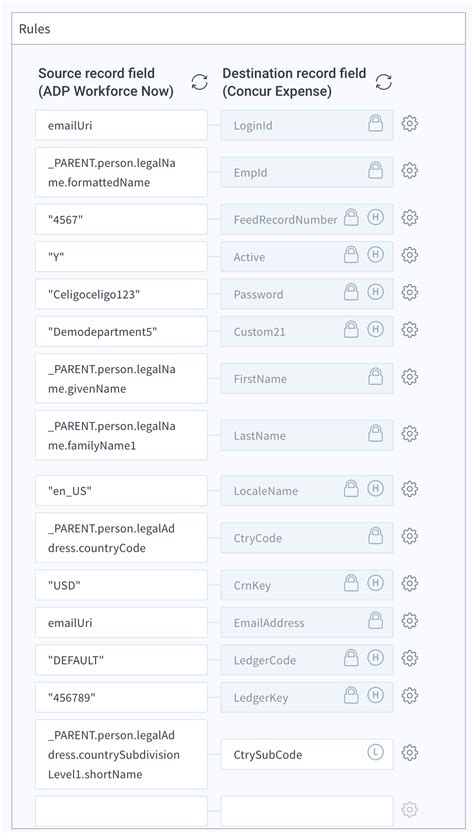The height and width of the screenshot is (834, 474).
Task: Click the Rules panel header
Action: [238, 29]
